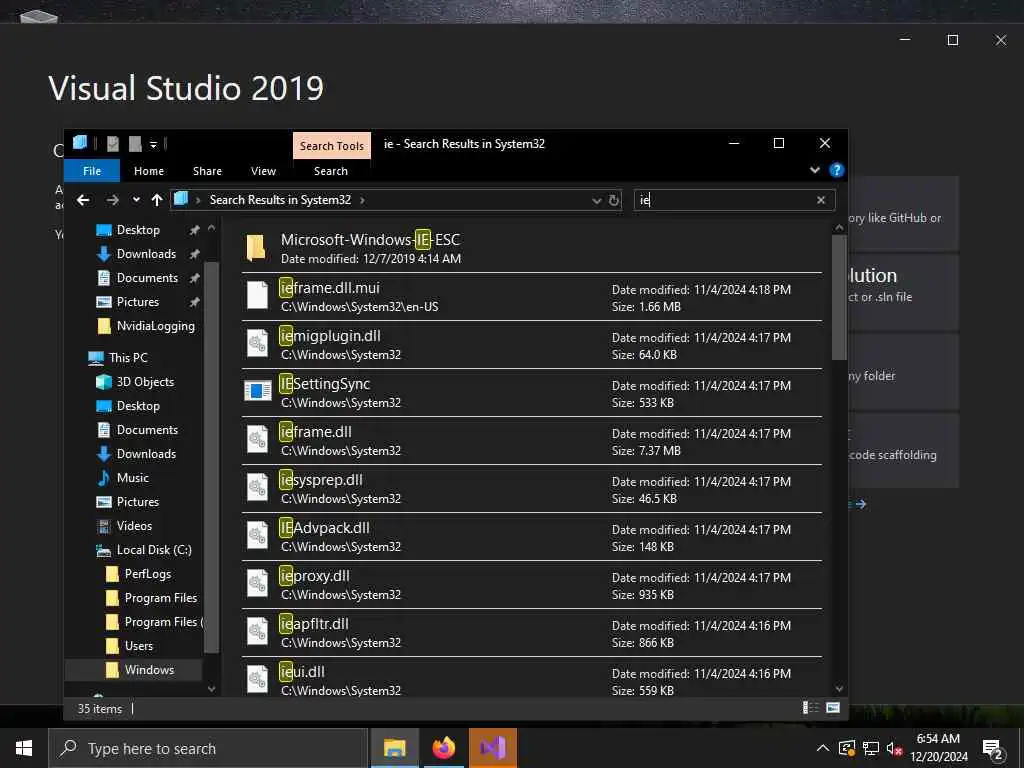This screenshot has height=768, width=1024.
Task: Refresh the search results
Action: point(613,200)
